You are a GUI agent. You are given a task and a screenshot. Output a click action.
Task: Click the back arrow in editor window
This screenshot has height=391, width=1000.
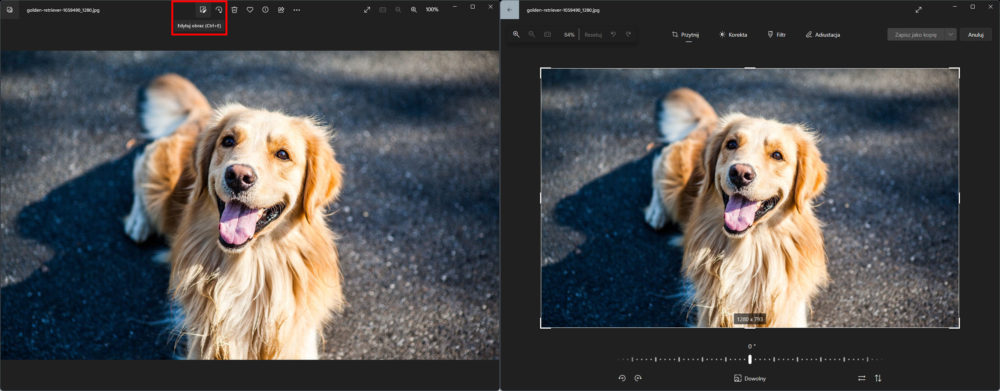coord(510,10)
